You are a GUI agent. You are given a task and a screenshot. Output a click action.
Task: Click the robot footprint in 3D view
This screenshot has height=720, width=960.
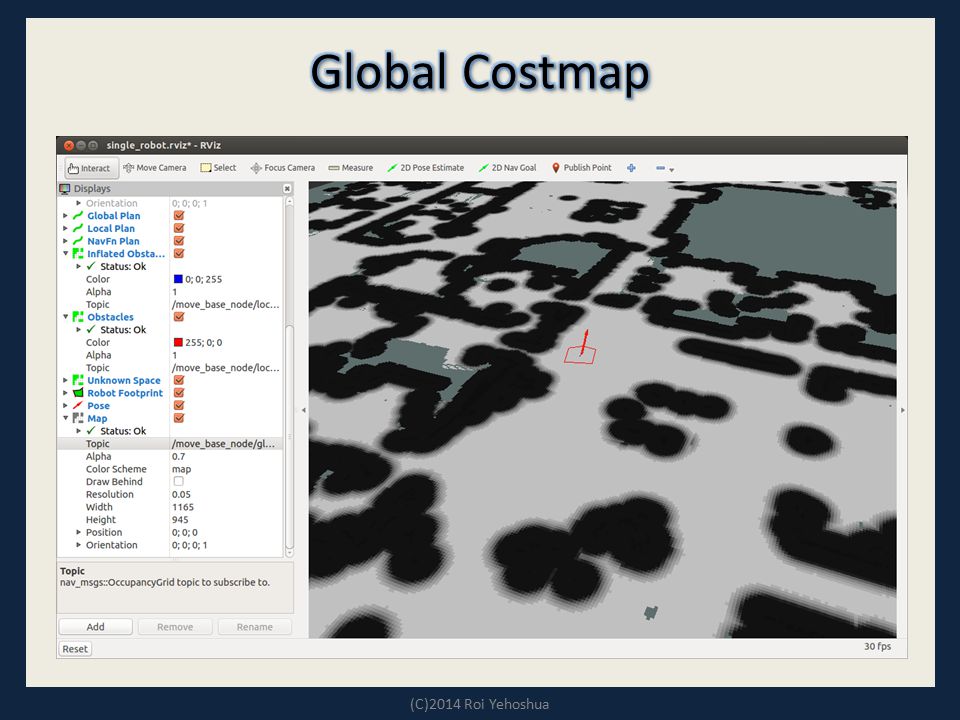(580, 354)
